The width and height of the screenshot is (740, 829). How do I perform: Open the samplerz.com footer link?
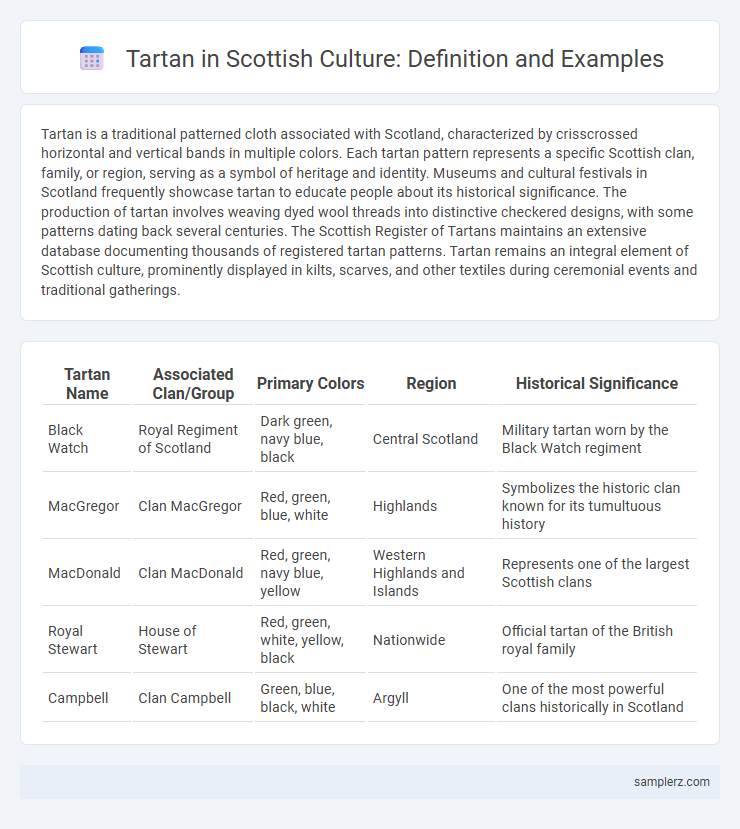tap(671, 781)
